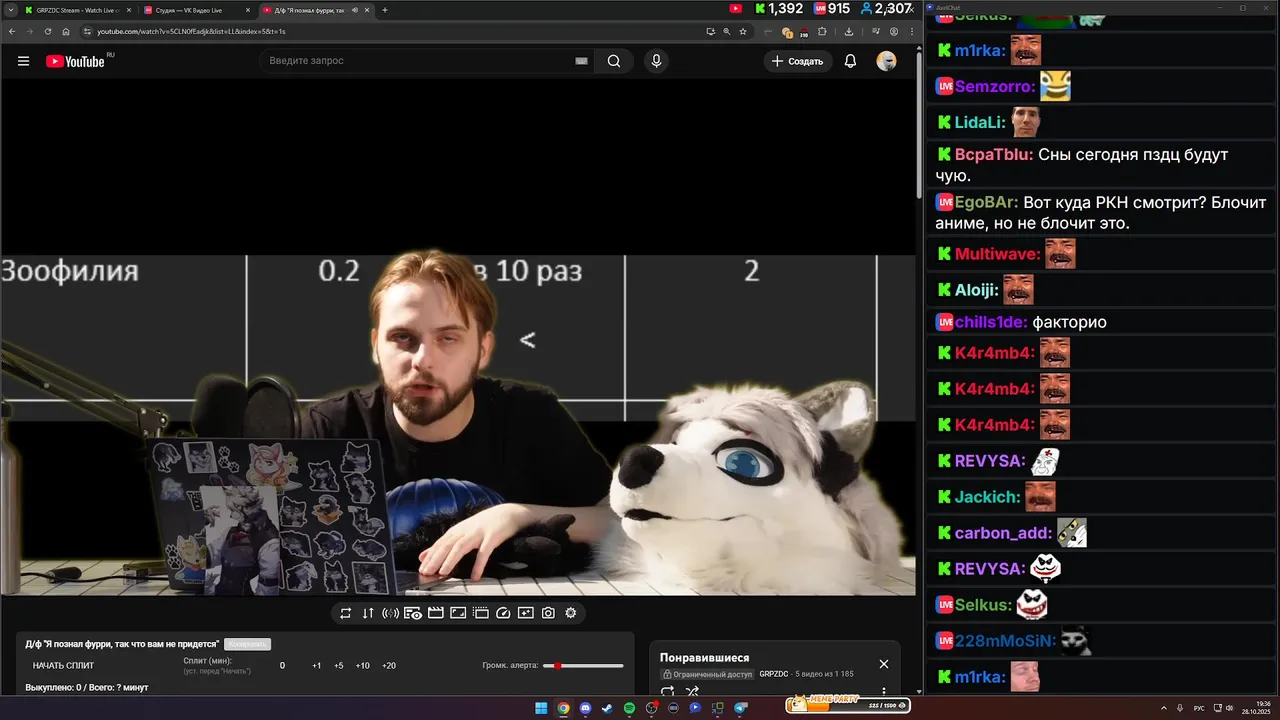The height and width of the screenshot is (720, 1280).
Task: Click the up-down arrows icon in player toolbar
Action: point(368,613)
